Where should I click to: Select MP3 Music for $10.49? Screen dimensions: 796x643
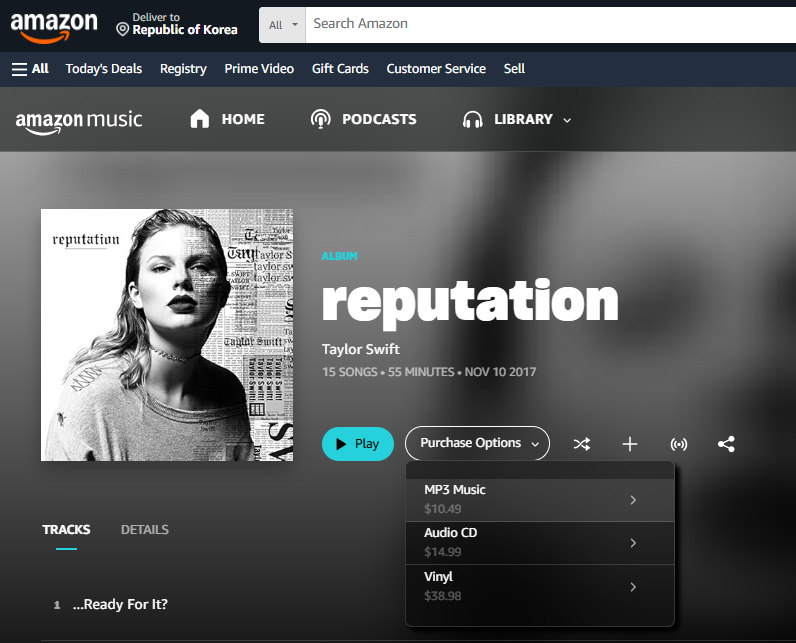[540, 500]
